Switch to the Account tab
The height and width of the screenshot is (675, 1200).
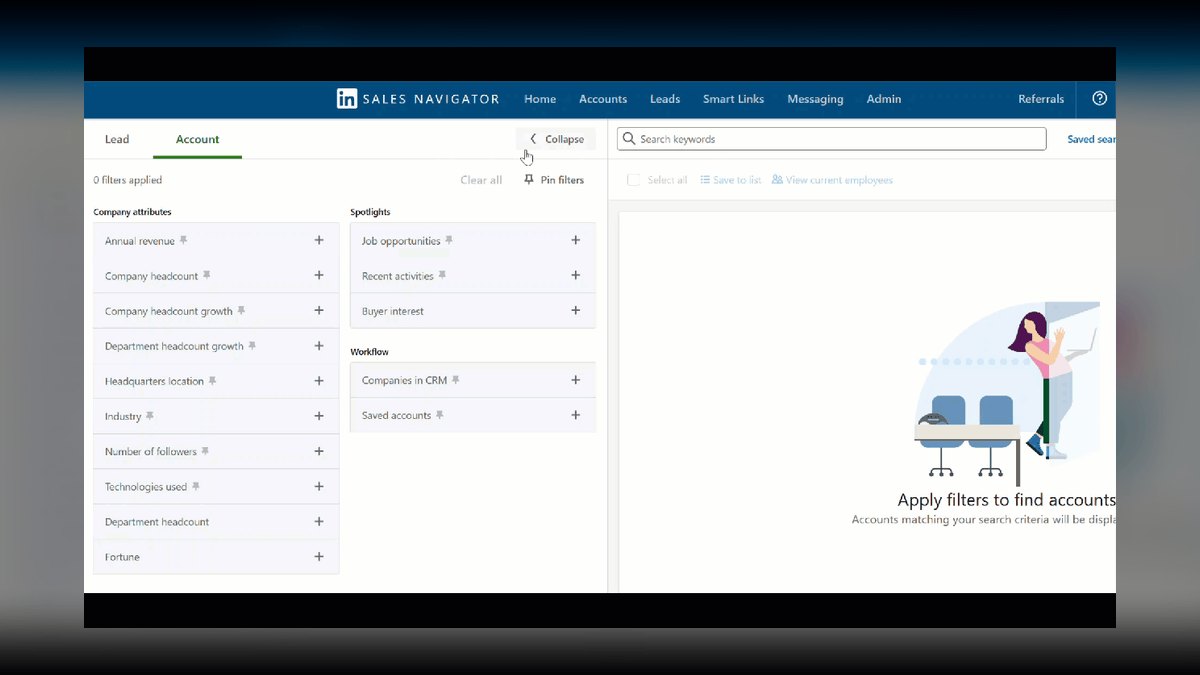[x=197, y=139]
